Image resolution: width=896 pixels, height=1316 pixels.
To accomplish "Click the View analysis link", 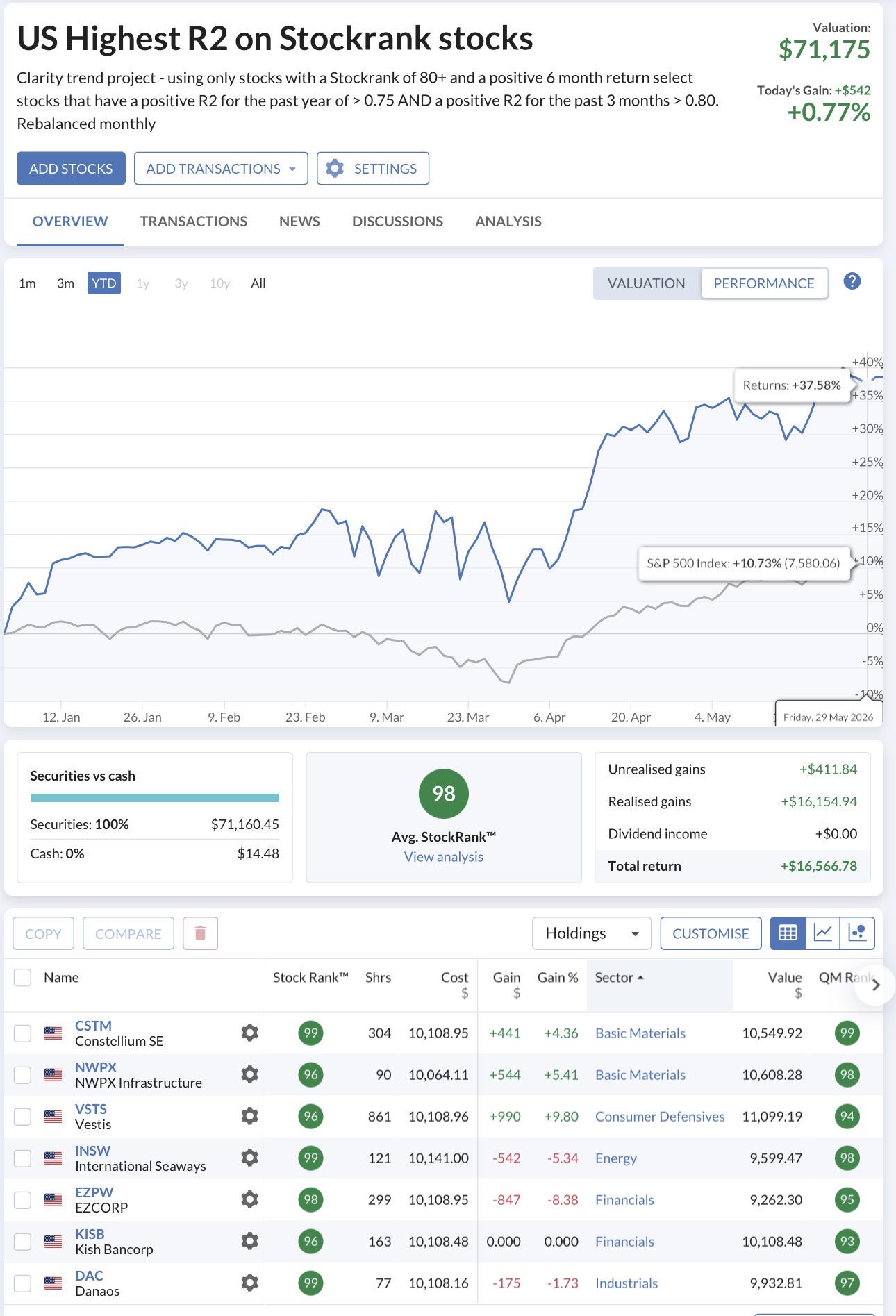I will [444, 857].
